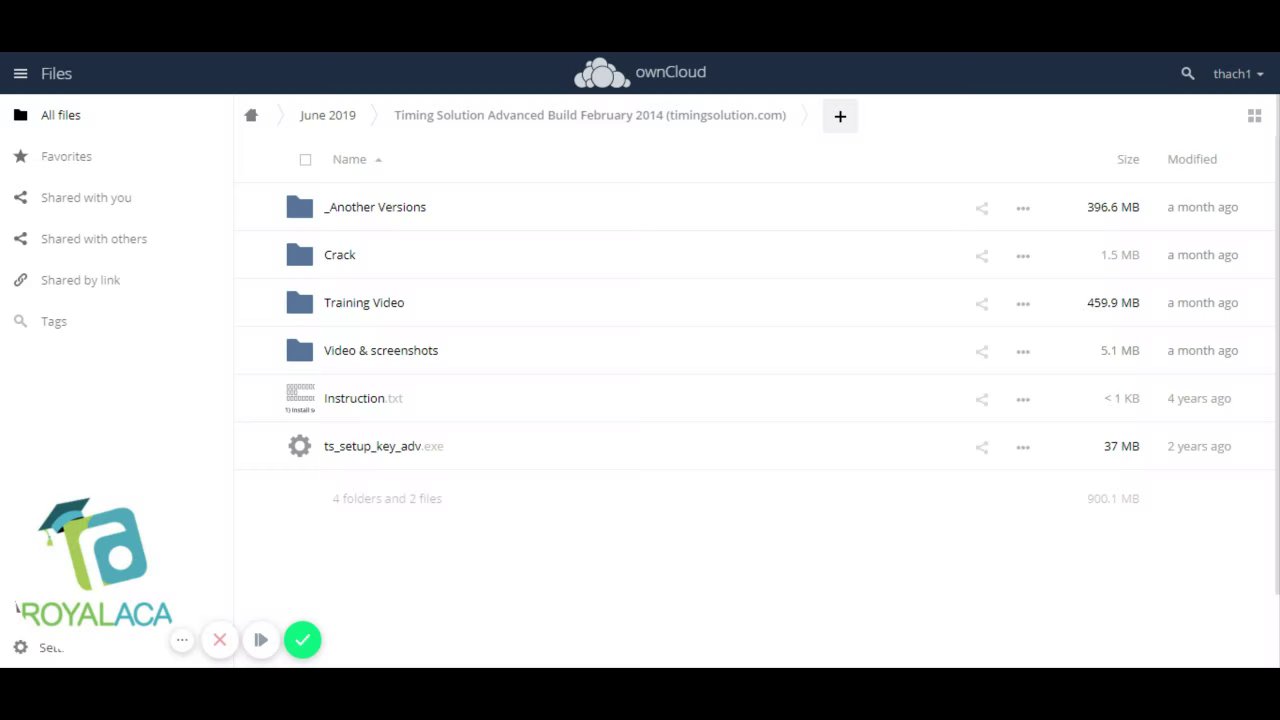Click the plus button to add new

coord(840,116)
